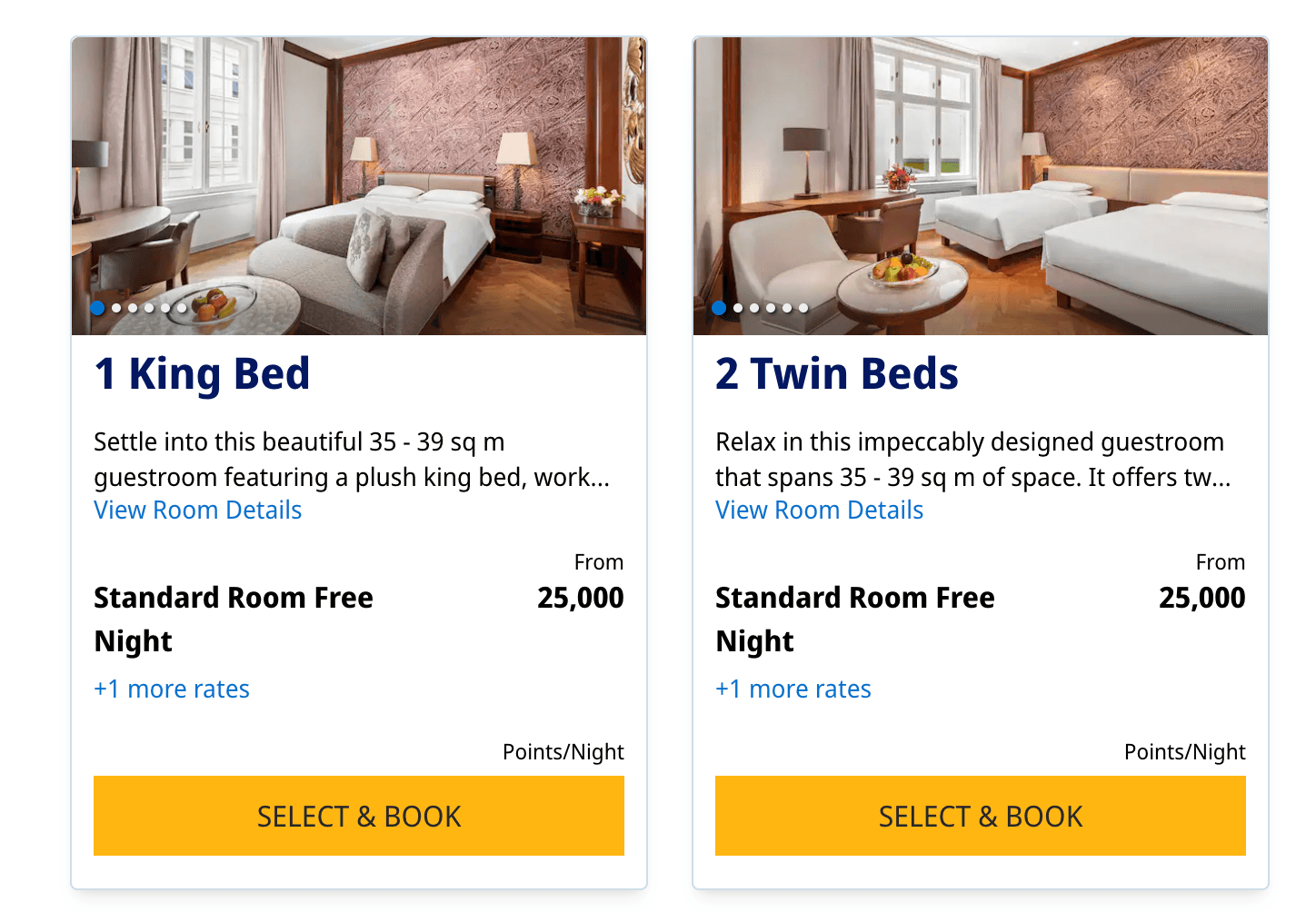Select fourth carousel dot on King Bed photo

(149, 308)
